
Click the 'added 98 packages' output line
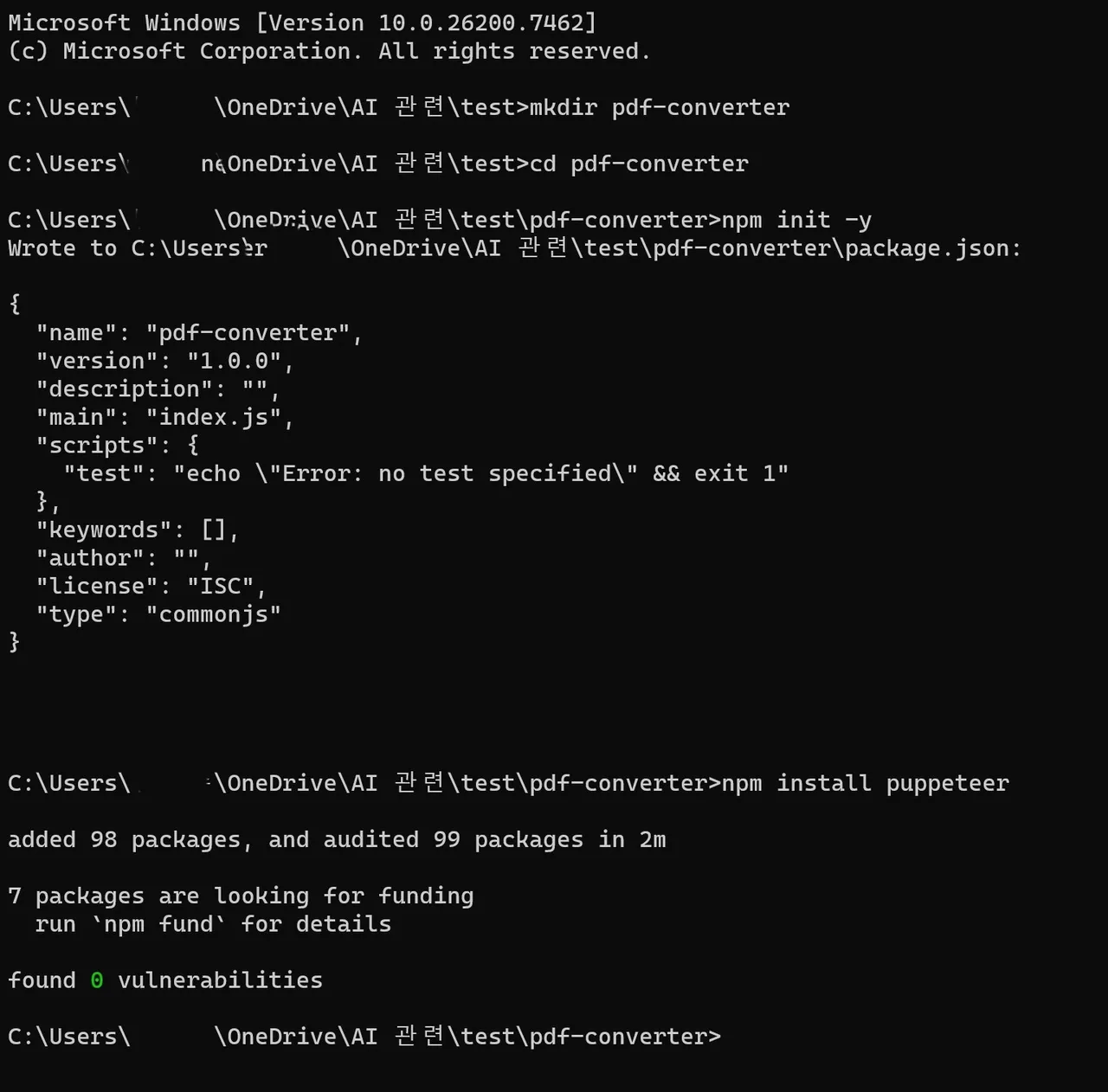pos(337,839)
